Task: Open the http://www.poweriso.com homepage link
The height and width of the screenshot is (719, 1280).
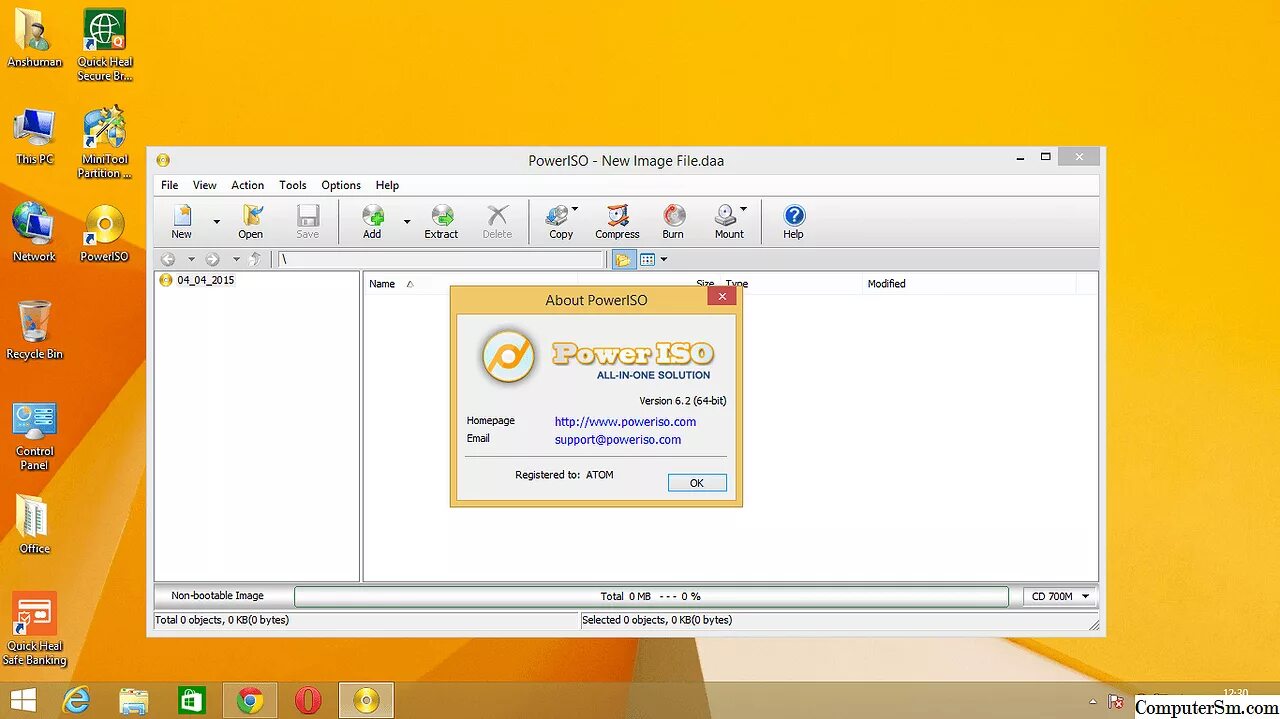Action: (625, 422)
